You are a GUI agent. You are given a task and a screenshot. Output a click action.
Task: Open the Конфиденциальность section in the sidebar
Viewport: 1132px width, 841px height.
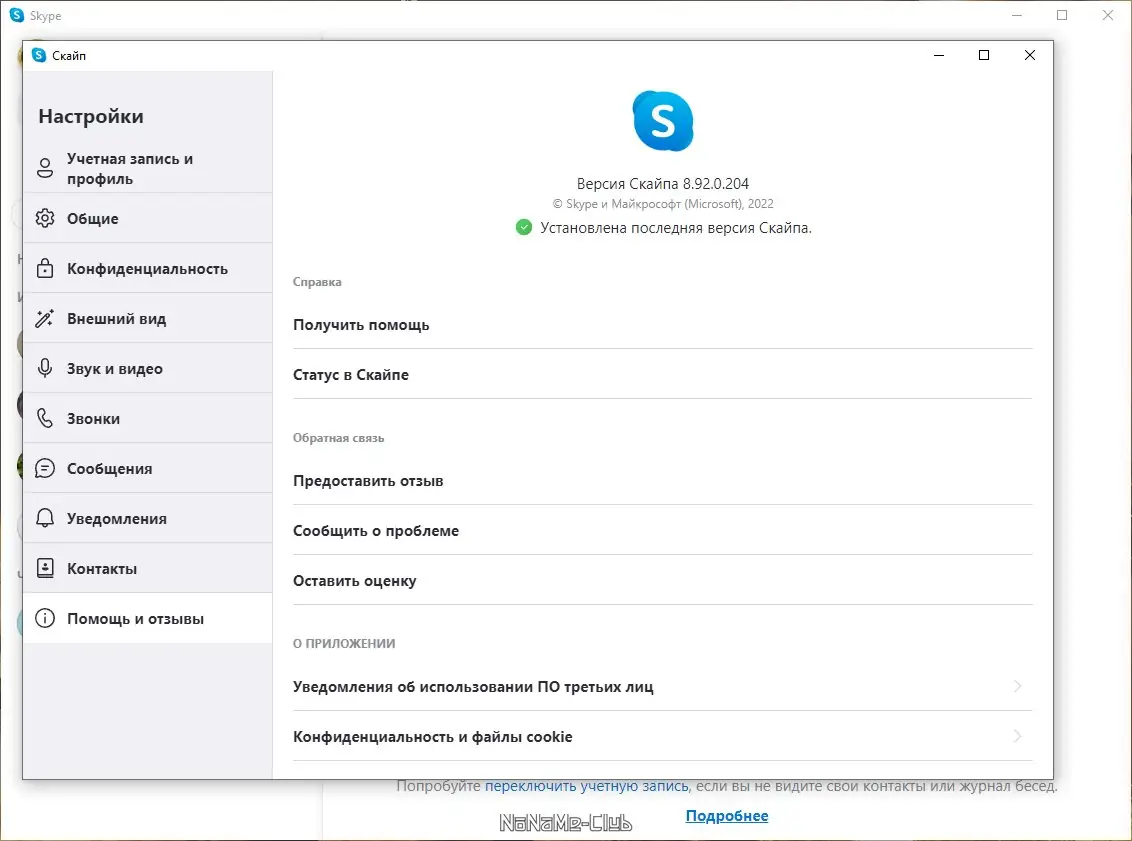tap(148, 268)
